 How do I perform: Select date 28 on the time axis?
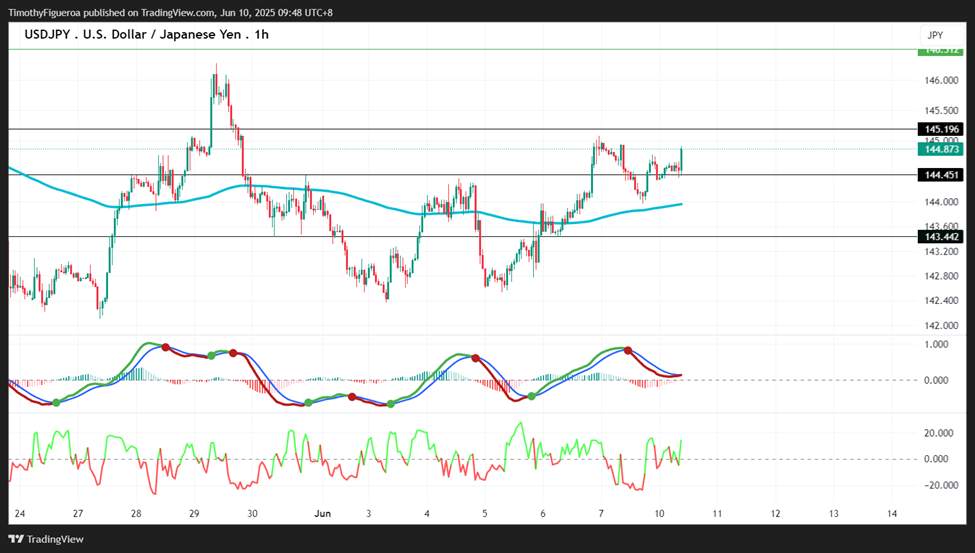tap(136, 514)
